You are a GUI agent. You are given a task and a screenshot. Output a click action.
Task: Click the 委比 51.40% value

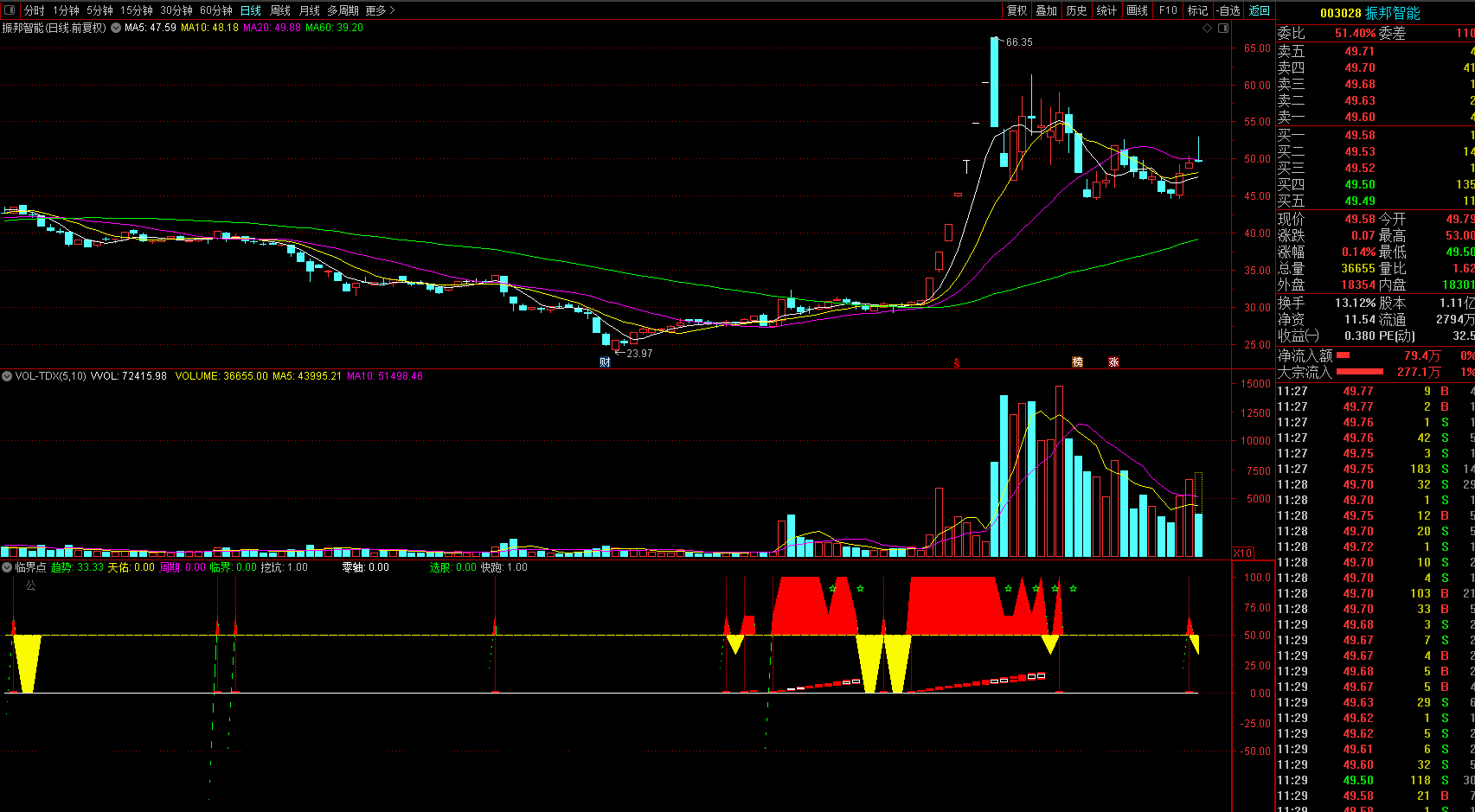tap(1355, 33)
